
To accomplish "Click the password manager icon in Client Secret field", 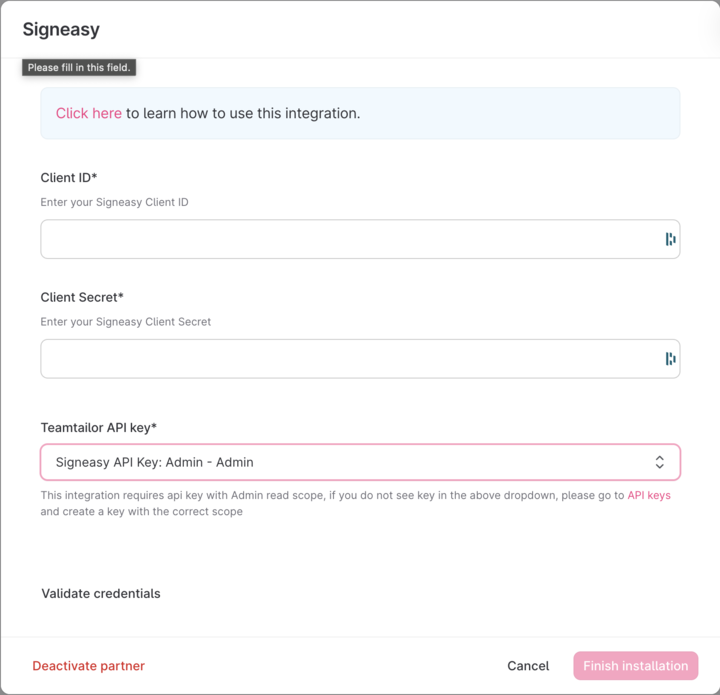I will tap(670, 359).
